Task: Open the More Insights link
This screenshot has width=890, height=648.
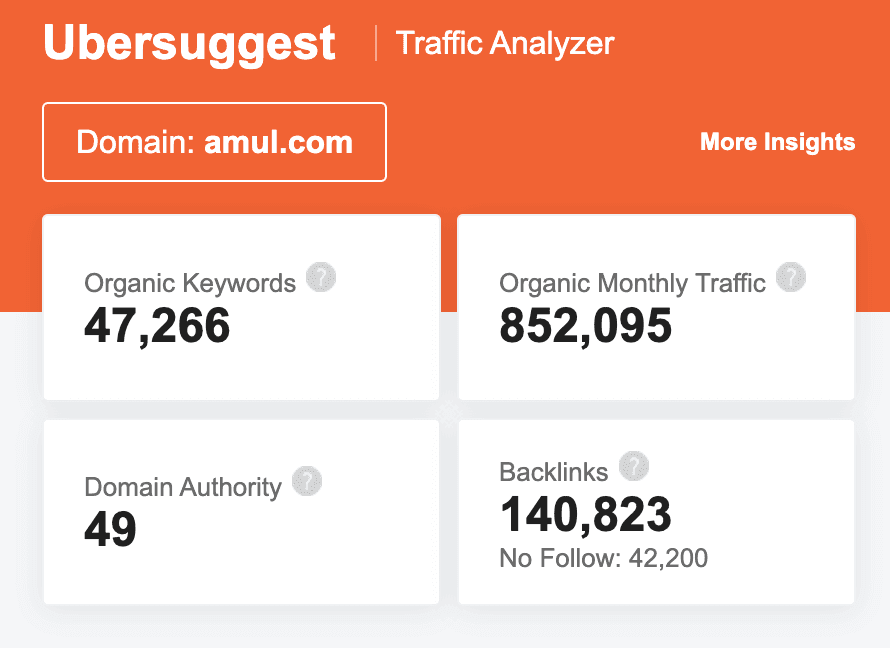Action: coord(777,142)
